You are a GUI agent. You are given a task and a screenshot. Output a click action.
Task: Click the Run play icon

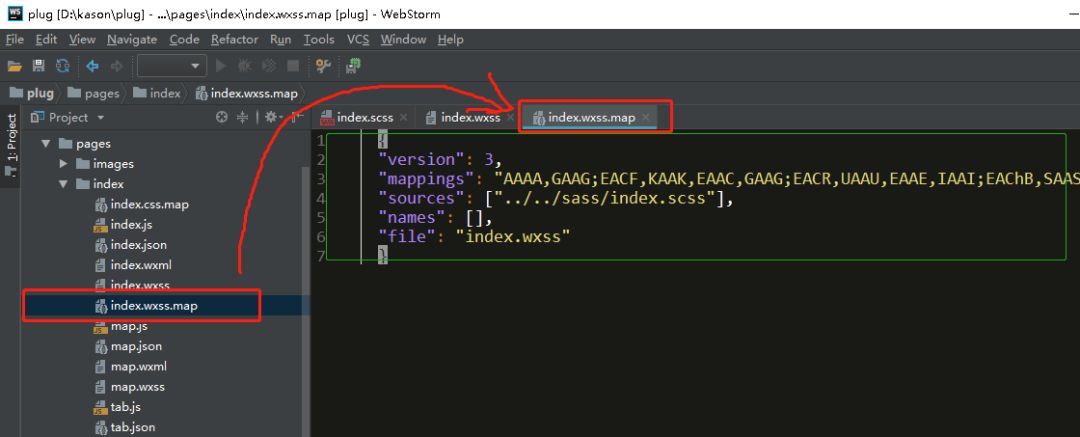tap(221, 66)
